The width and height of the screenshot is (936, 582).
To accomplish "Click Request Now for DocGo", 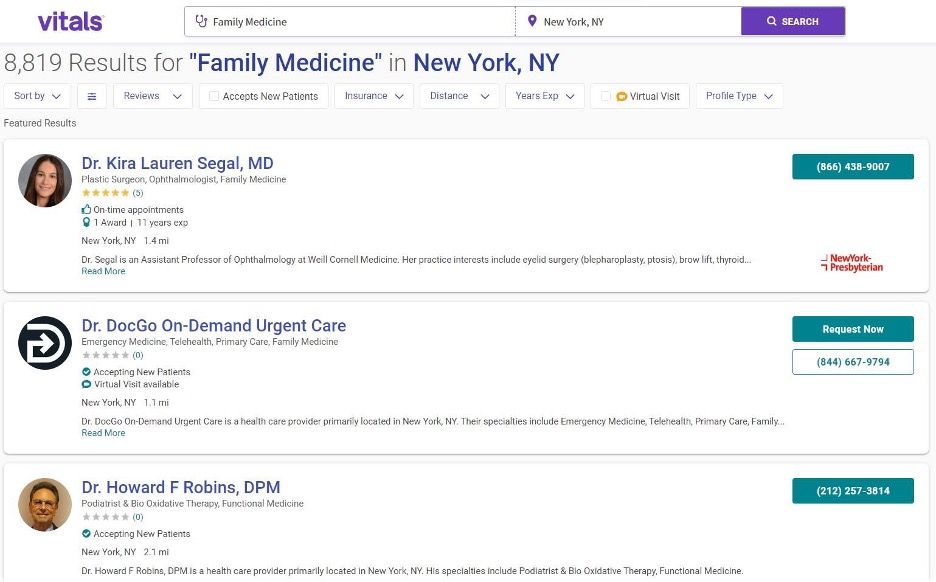I will point(852,329).
